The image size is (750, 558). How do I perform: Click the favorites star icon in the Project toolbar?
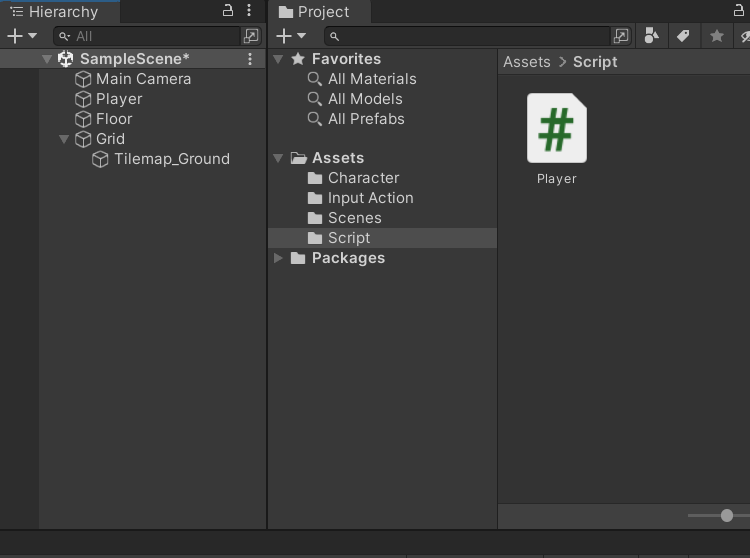[x=716, y=36]
